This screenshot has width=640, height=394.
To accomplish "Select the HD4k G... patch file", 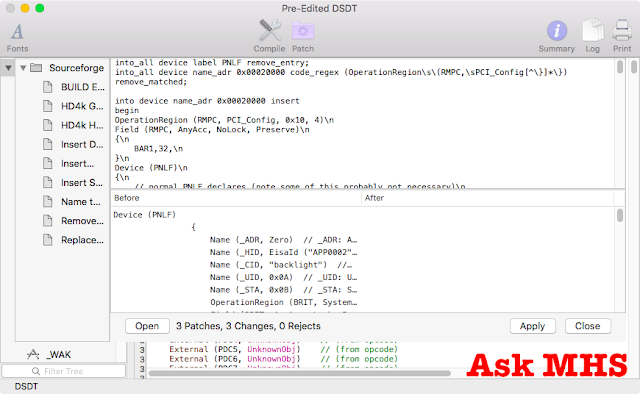I will click(x=82, y=106).
